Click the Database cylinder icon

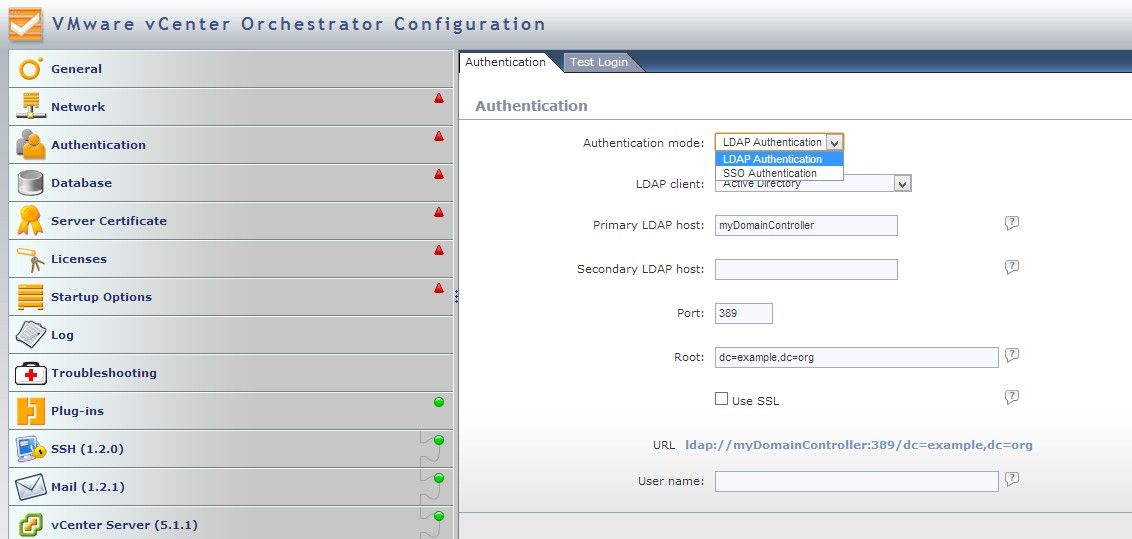coord(31,183)
